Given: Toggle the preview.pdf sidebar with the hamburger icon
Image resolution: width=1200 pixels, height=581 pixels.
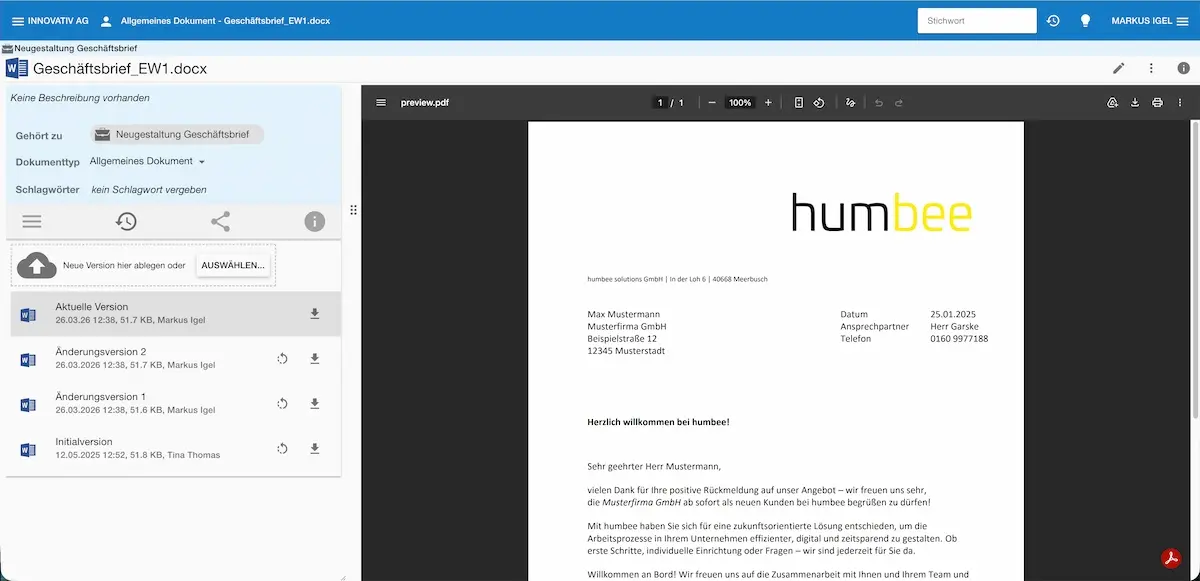Looking at the screenshot, I should click(381, 102).
